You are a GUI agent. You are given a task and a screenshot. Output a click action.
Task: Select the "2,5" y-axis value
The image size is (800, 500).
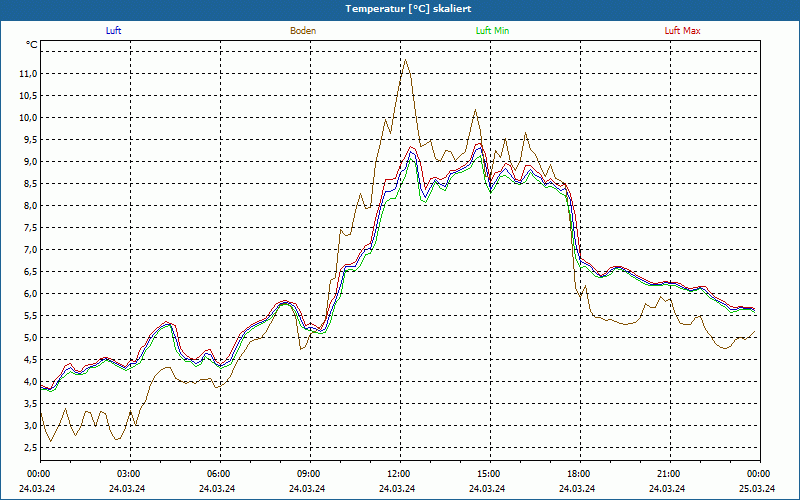click(x=31, y=447)
